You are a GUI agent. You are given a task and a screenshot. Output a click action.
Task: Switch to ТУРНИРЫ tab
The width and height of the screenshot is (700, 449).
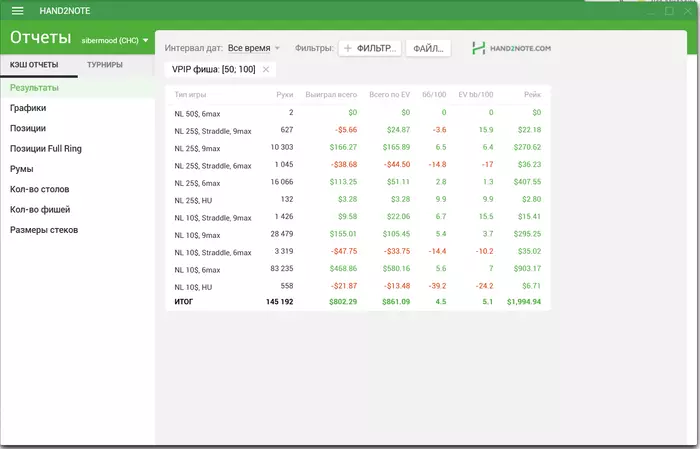104,65
